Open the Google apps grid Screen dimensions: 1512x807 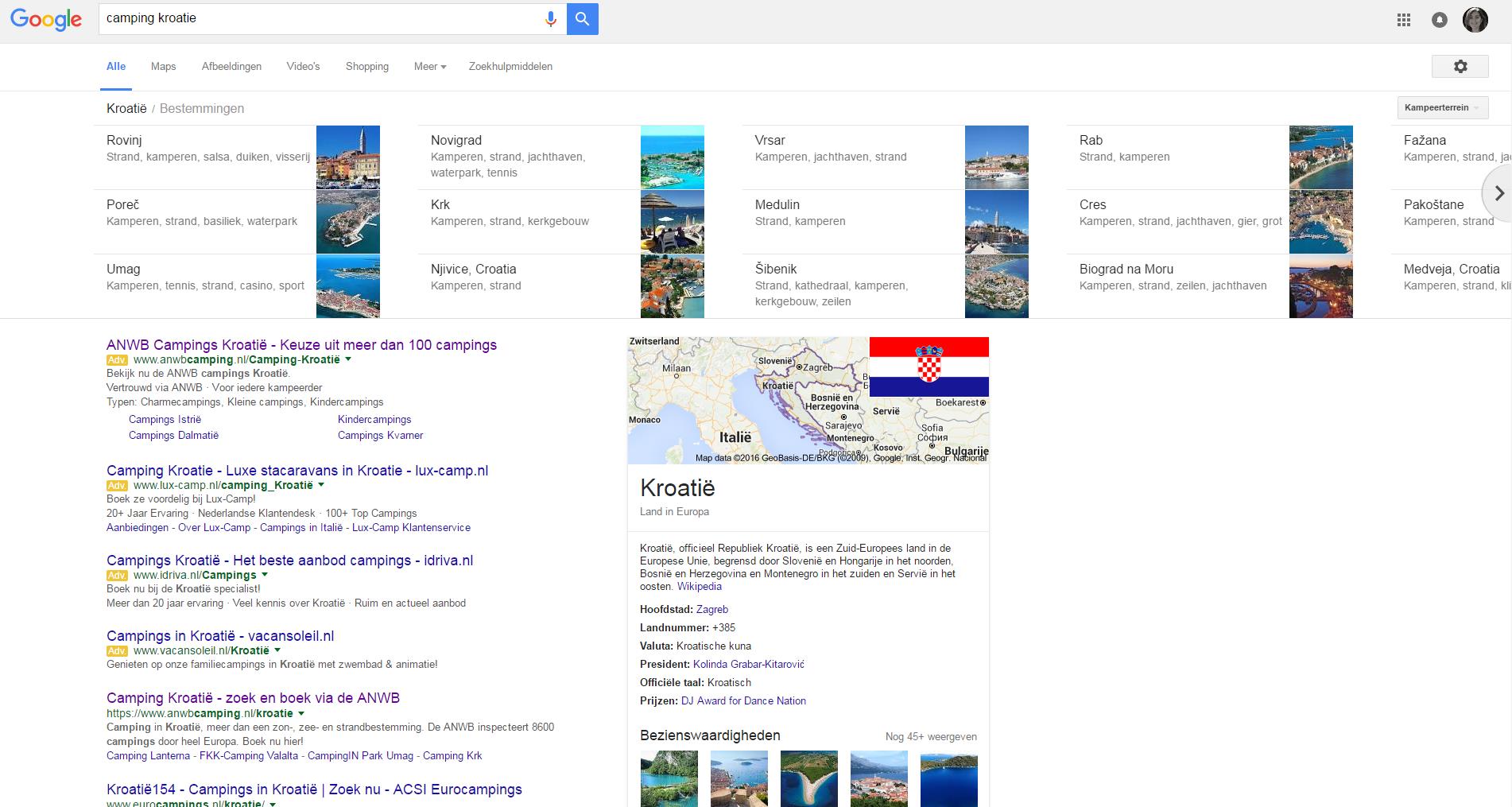coord(1404,20)
